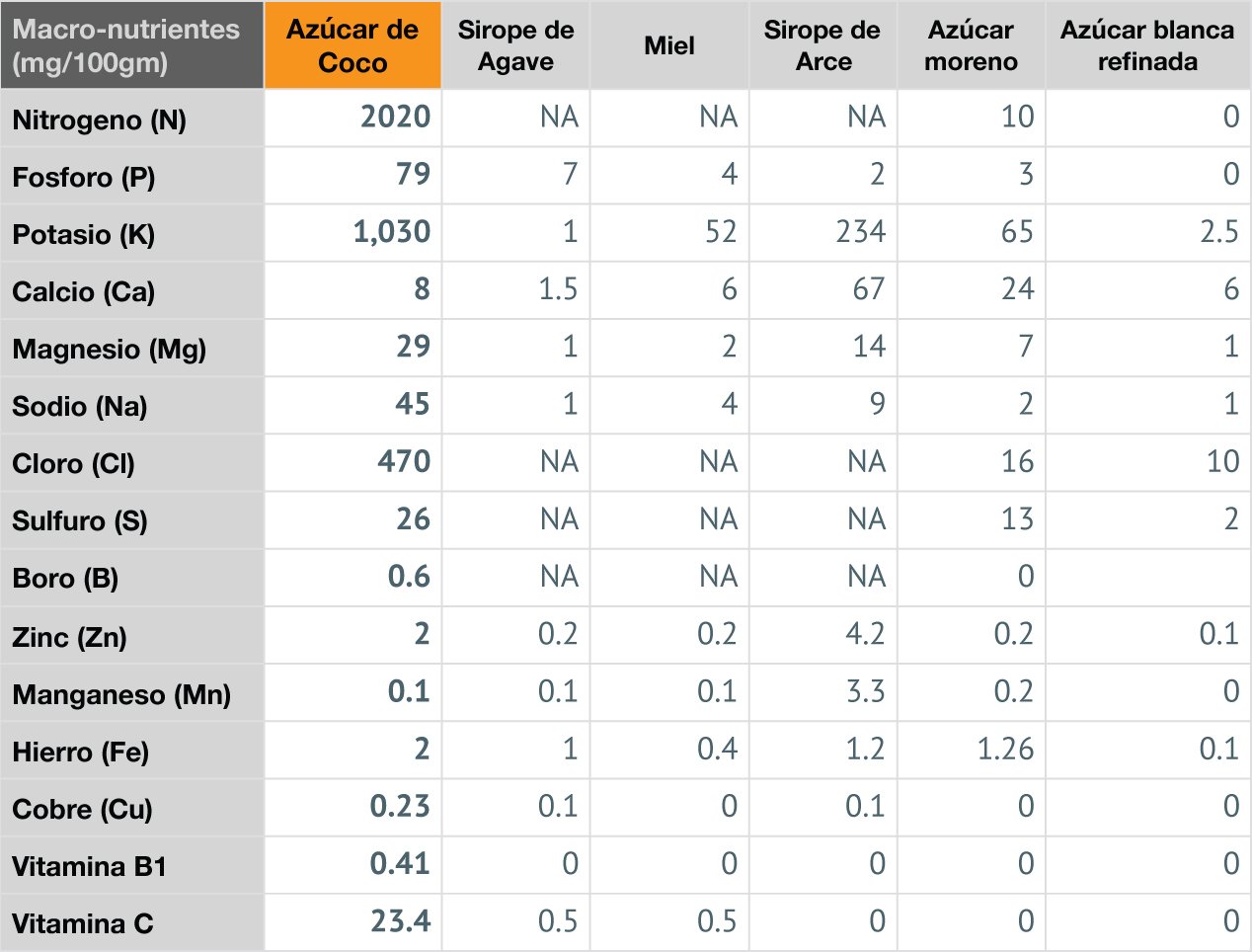Select the 1,030 potassium value cell
This screenshot has width=1252, height=952.
(392, 232)
